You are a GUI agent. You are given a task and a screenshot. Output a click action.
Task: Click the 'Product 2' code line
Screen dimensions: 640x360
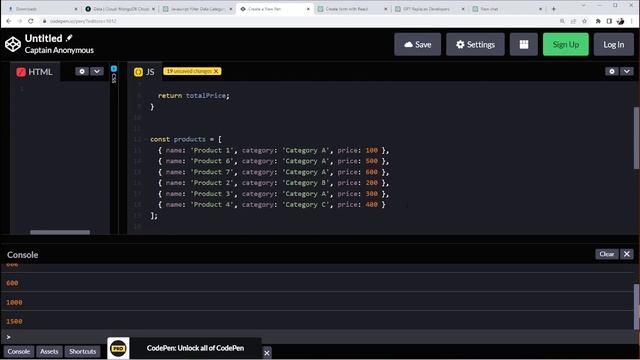(273, 183)
